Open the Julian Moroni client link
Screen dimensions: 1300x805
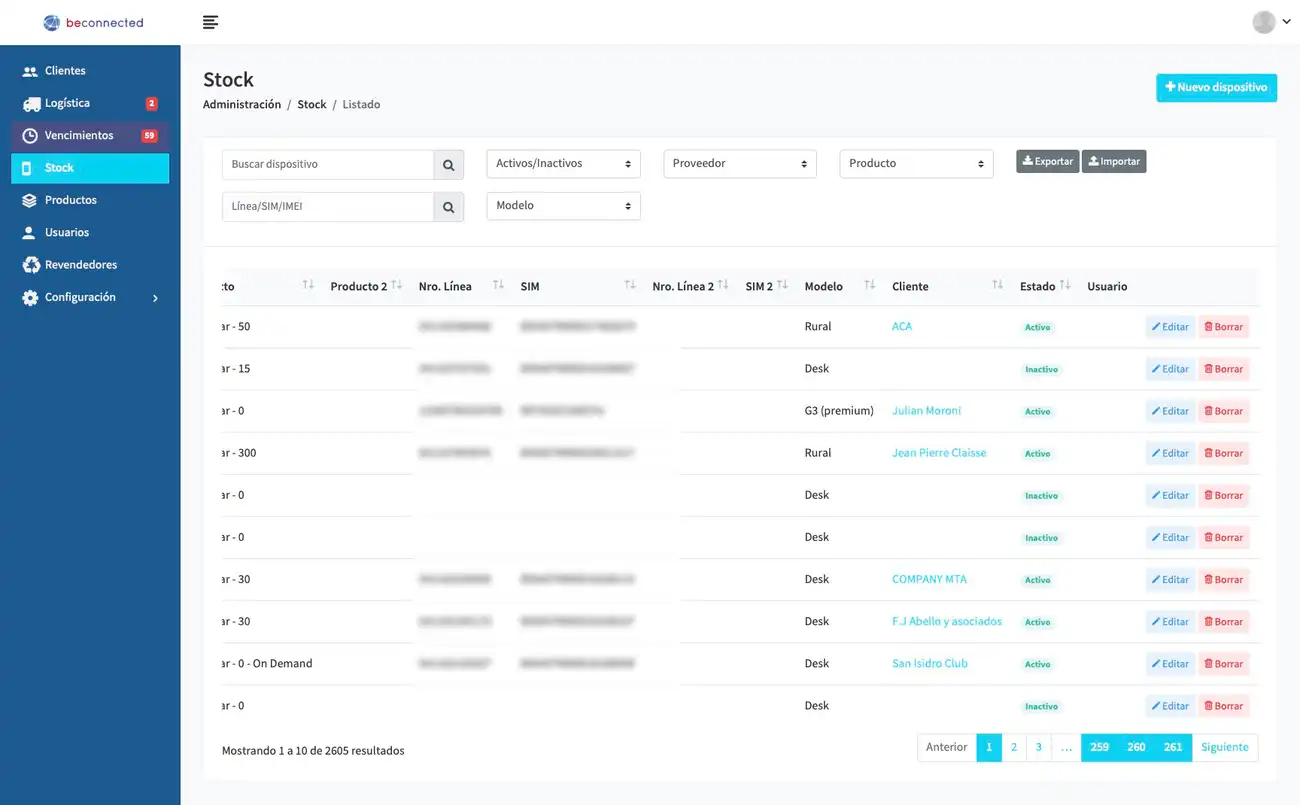(x=926, y=410)
